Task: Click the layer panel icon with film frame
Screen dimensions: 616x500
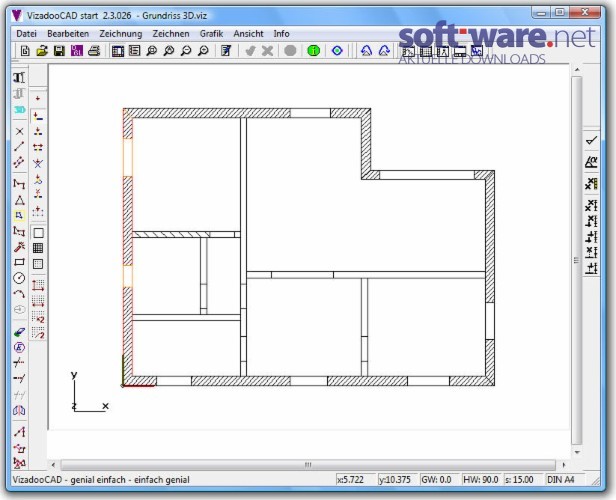Action: [117, 51]
